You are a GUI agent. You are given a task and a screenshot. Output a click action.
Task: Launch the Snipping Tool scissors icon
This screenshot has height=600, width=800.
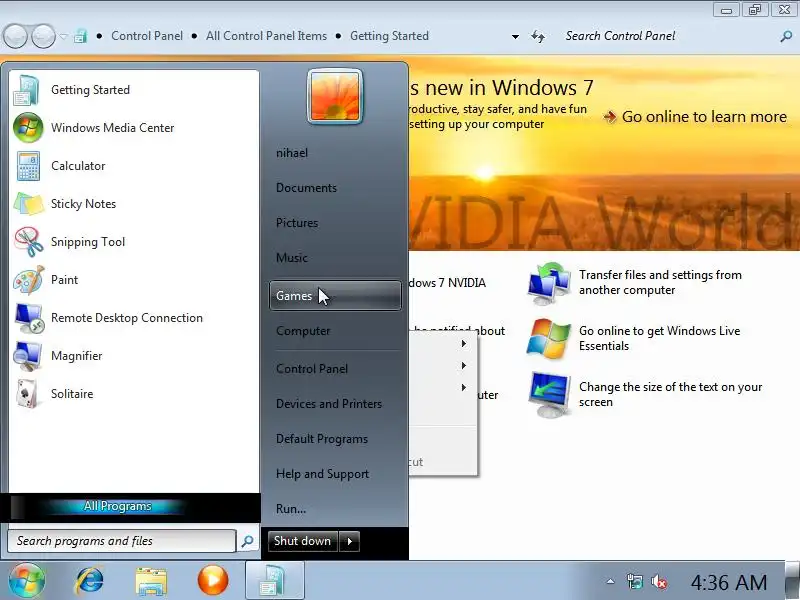coord(29,242)
